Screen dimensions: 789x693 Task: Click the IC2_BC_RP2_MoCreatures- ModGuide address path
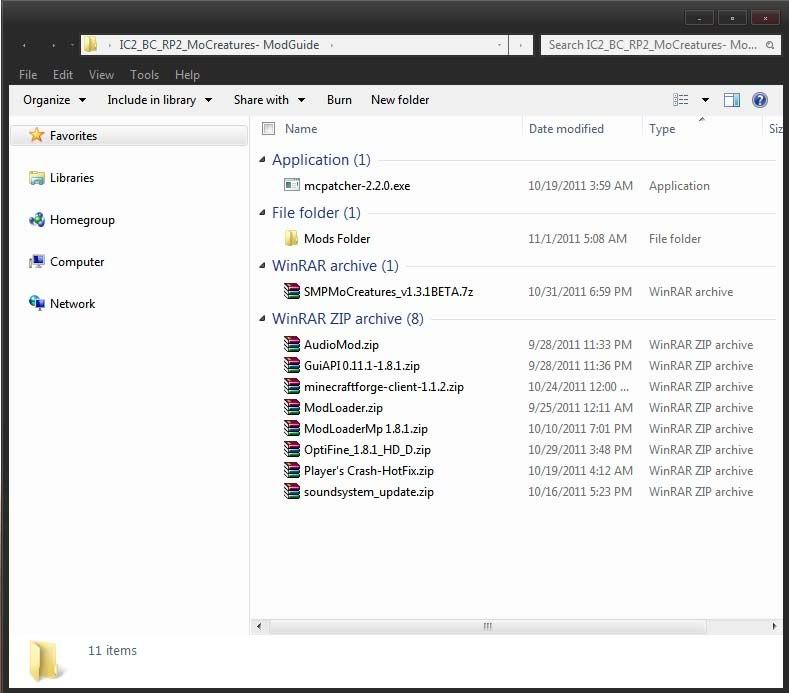tap(219, 45)
